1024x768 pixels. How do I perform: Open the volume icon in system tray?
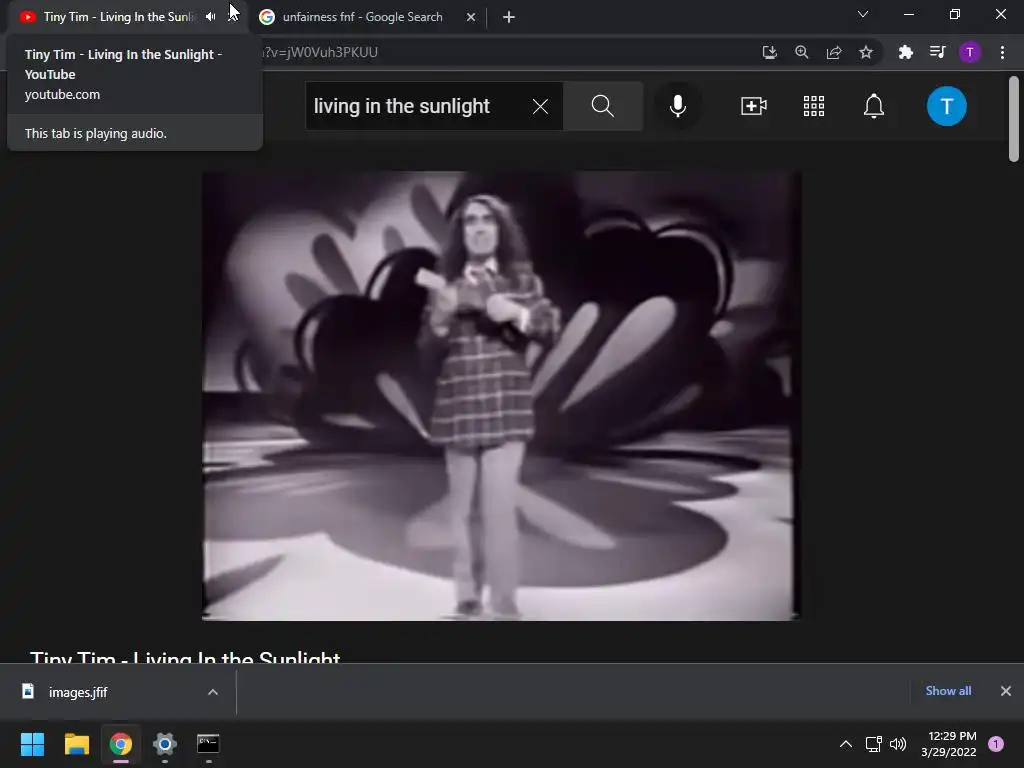899,744
